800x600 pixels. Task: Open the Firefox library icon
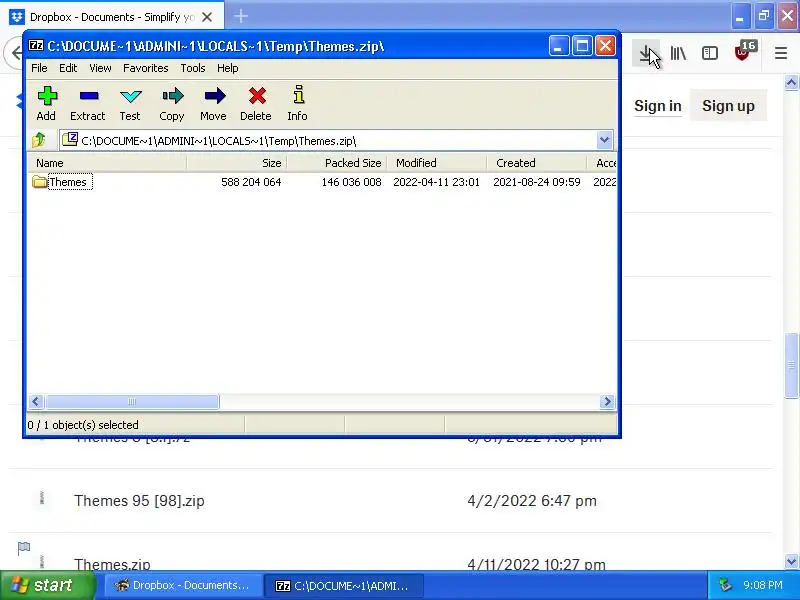(x=678, y=53)
